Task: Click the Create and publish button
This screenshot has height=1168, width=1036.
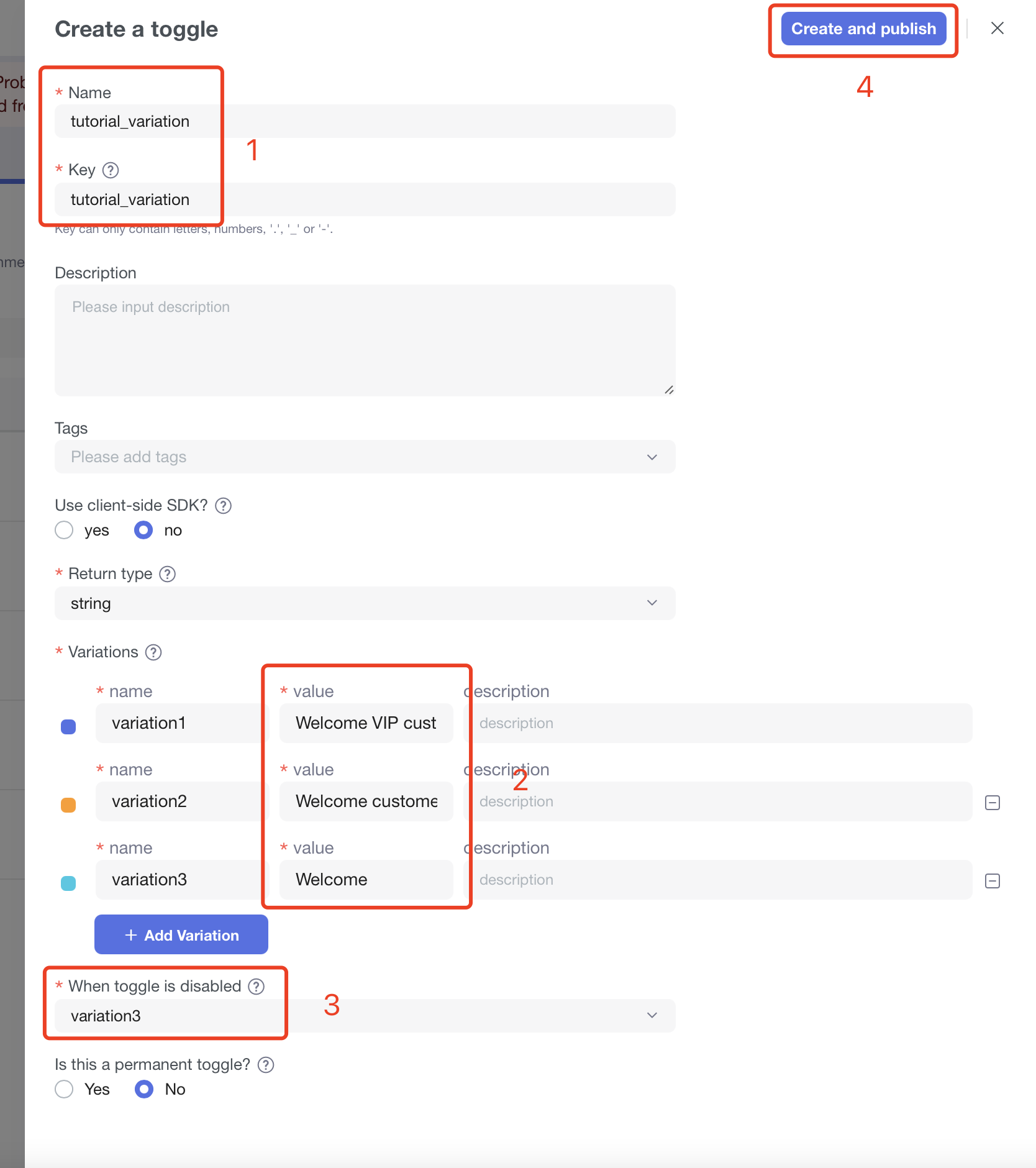Action: (863, 29)
